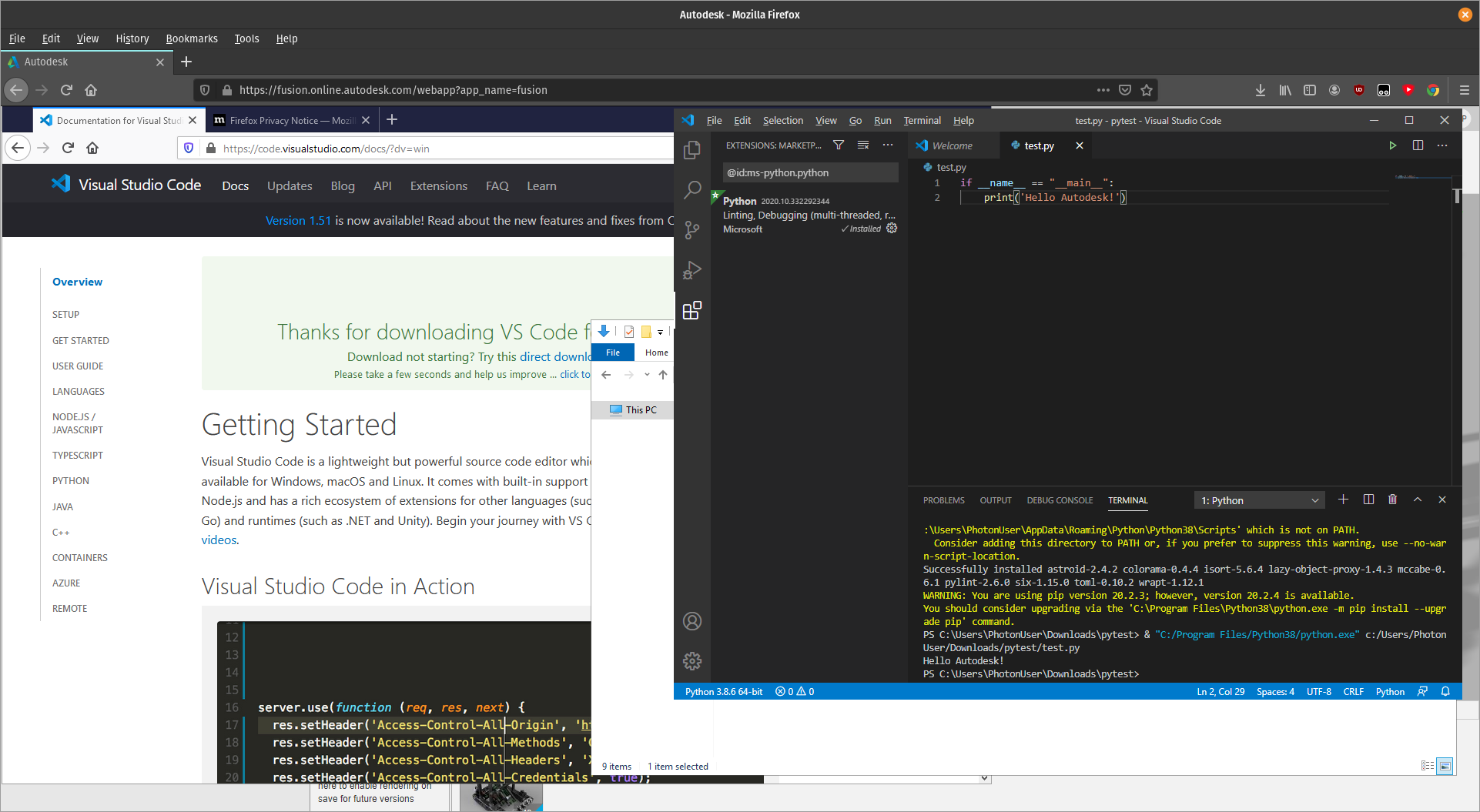Image resolution: width=1480 pixels, height=812 pixels.
Task: Open VS Code Selection menu
Action: point(783,120)
